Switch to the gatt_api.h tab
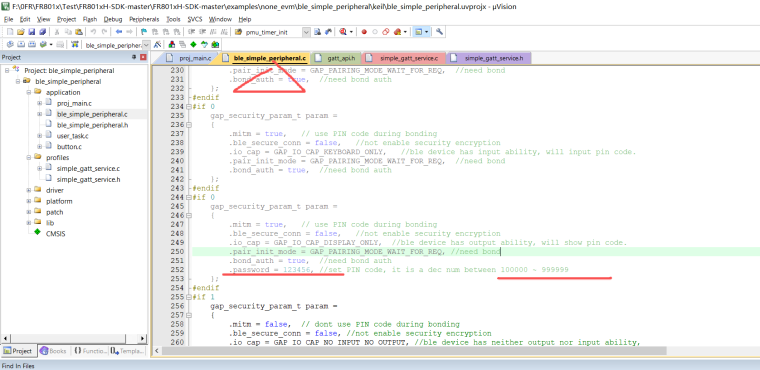Viewport: 760px width, 370px height. pyautogui.click(x=335, y=58)
